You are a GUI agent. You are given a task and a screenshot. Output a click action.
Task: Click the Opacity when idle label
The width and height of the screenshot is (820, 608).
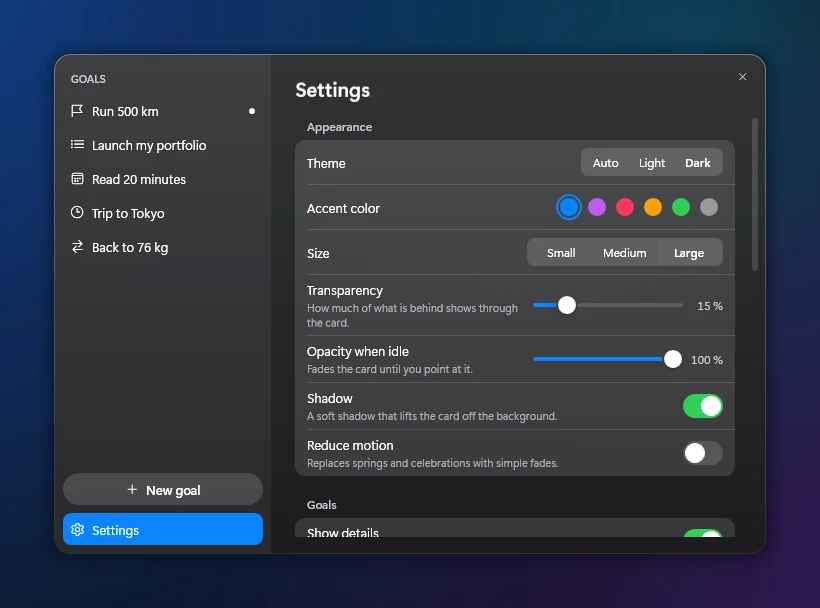(358, 351)
